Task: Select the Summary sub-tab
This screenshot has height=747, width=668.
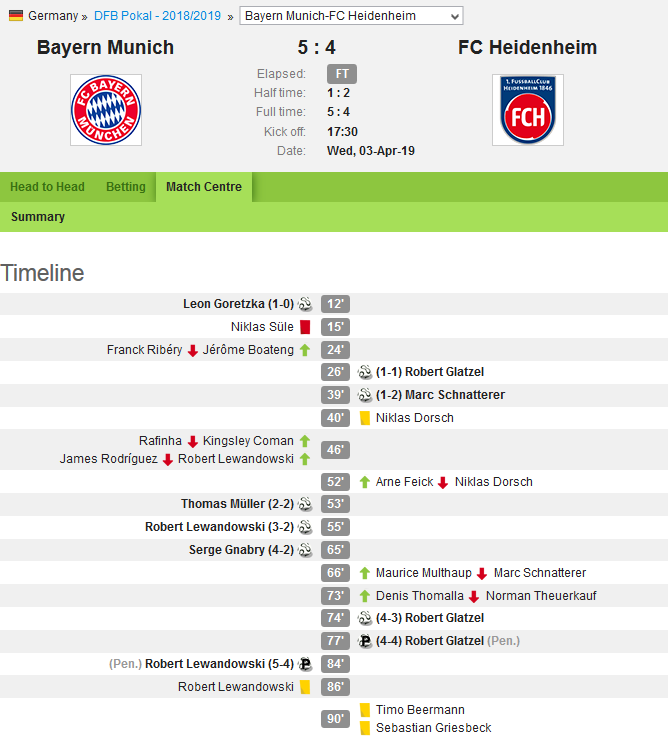Action: point(38,217)
